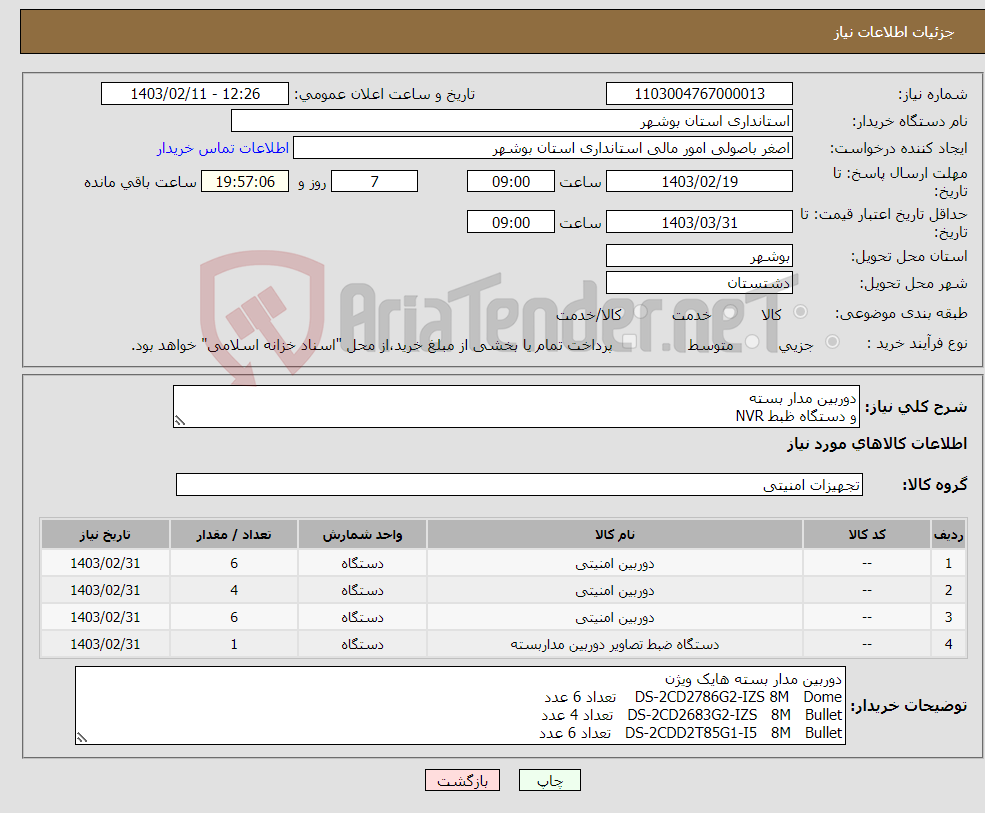Screen dimensions: 985x813
Task: Open اطلاعات تماس خریدار link
Action: (x=223, y=148)
